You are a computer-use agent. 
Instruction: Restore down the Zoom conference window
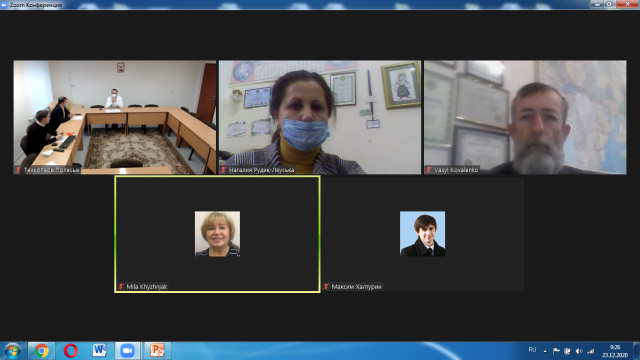(x=609, y=4)
